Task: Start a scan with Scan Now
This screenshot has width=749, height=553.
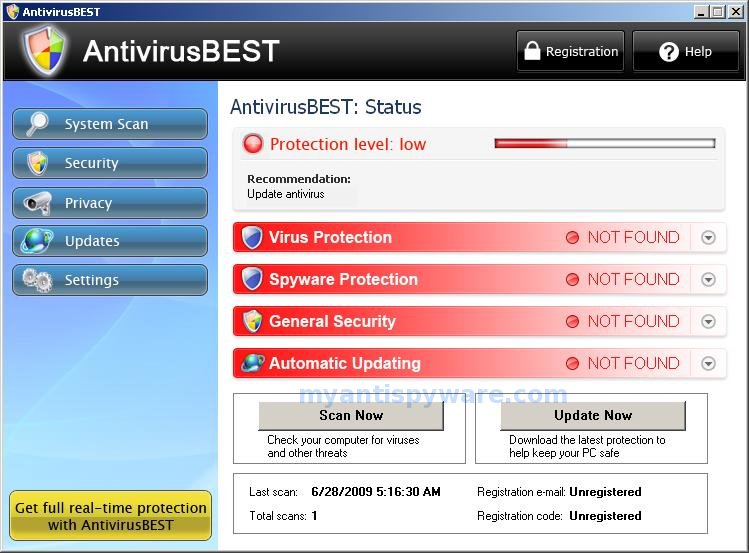Action: 351,415
